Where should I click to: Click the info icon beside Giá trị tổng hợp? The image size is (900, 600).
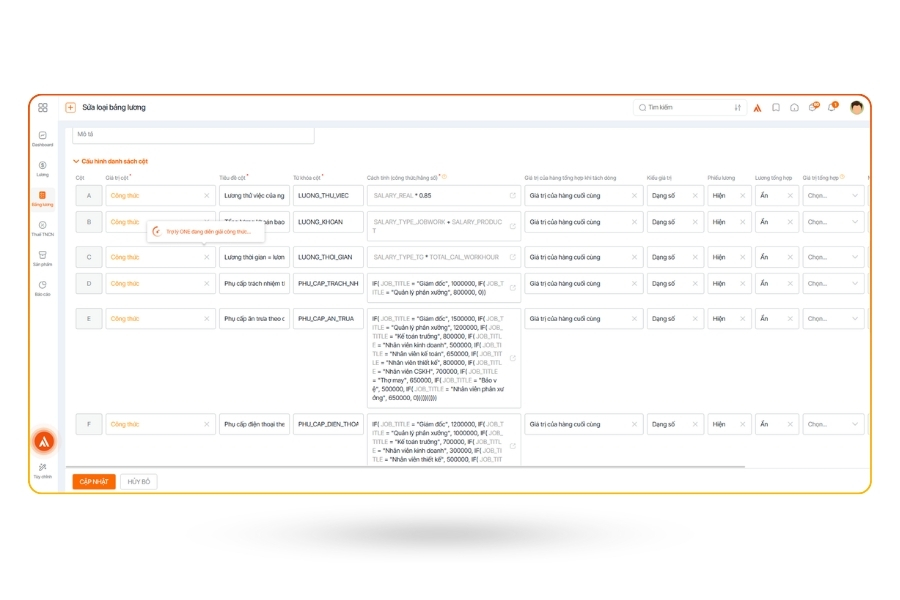coord(842,177)
